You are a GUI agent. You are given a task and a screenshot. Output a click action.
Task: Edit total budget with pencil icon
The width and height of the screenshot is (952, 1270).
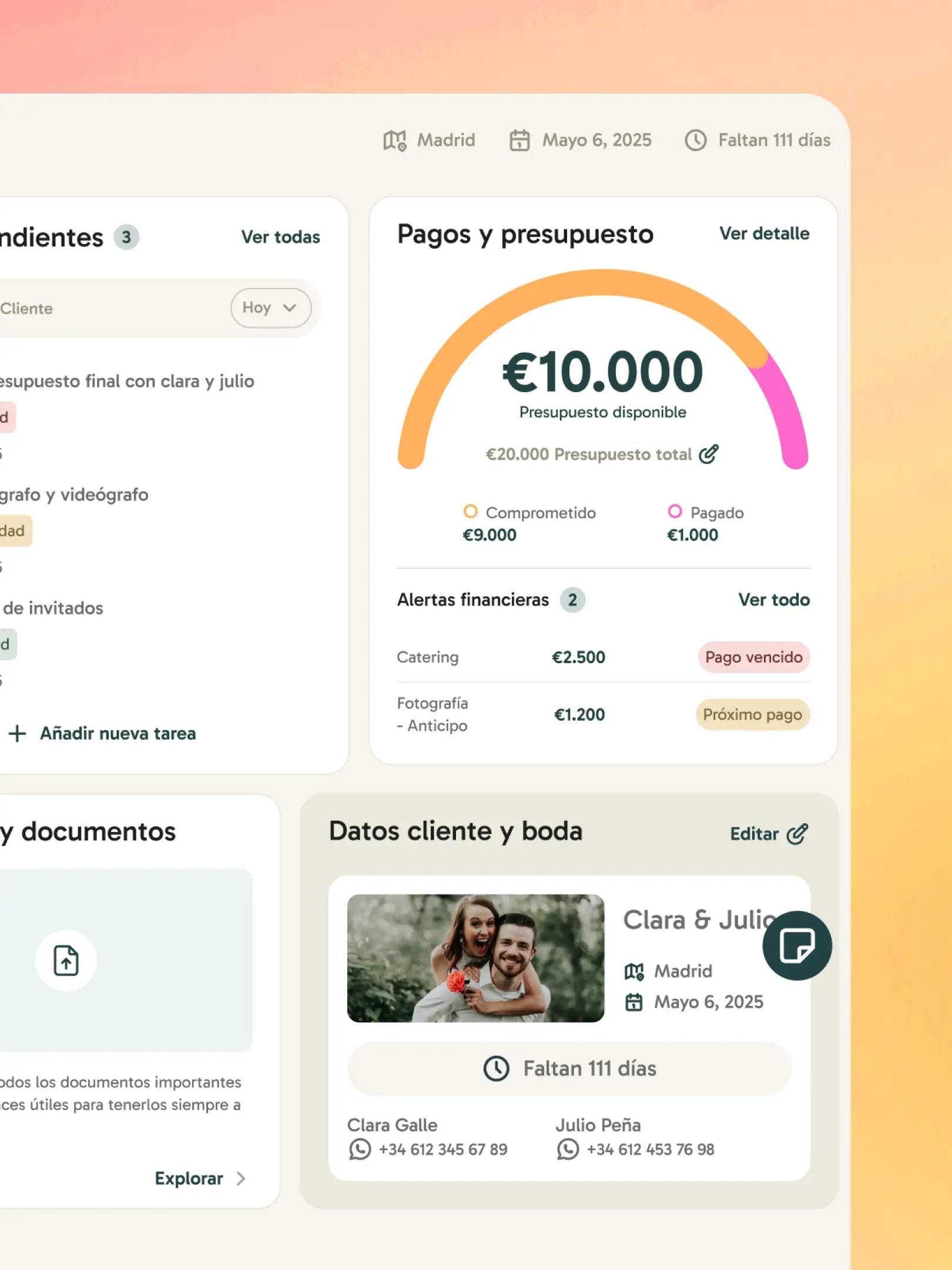pyautogui.click(x=709, y=454)
